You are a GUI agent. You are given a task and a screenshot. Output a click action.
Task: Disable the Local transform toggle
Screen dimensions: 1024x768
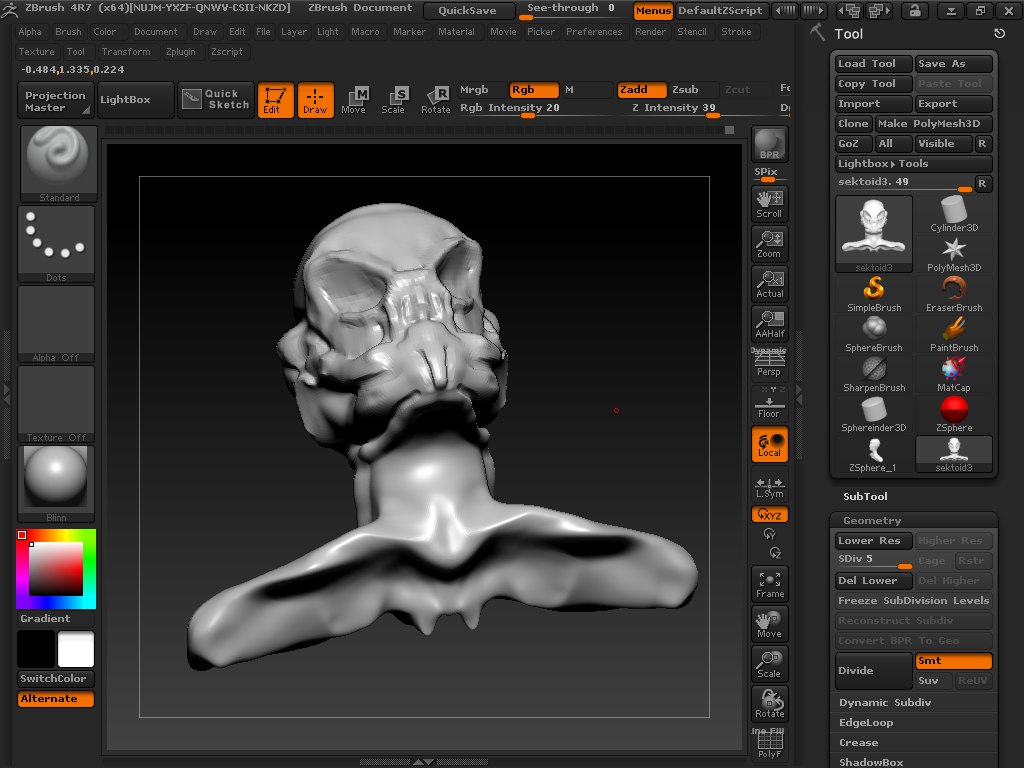click(769, 444)
